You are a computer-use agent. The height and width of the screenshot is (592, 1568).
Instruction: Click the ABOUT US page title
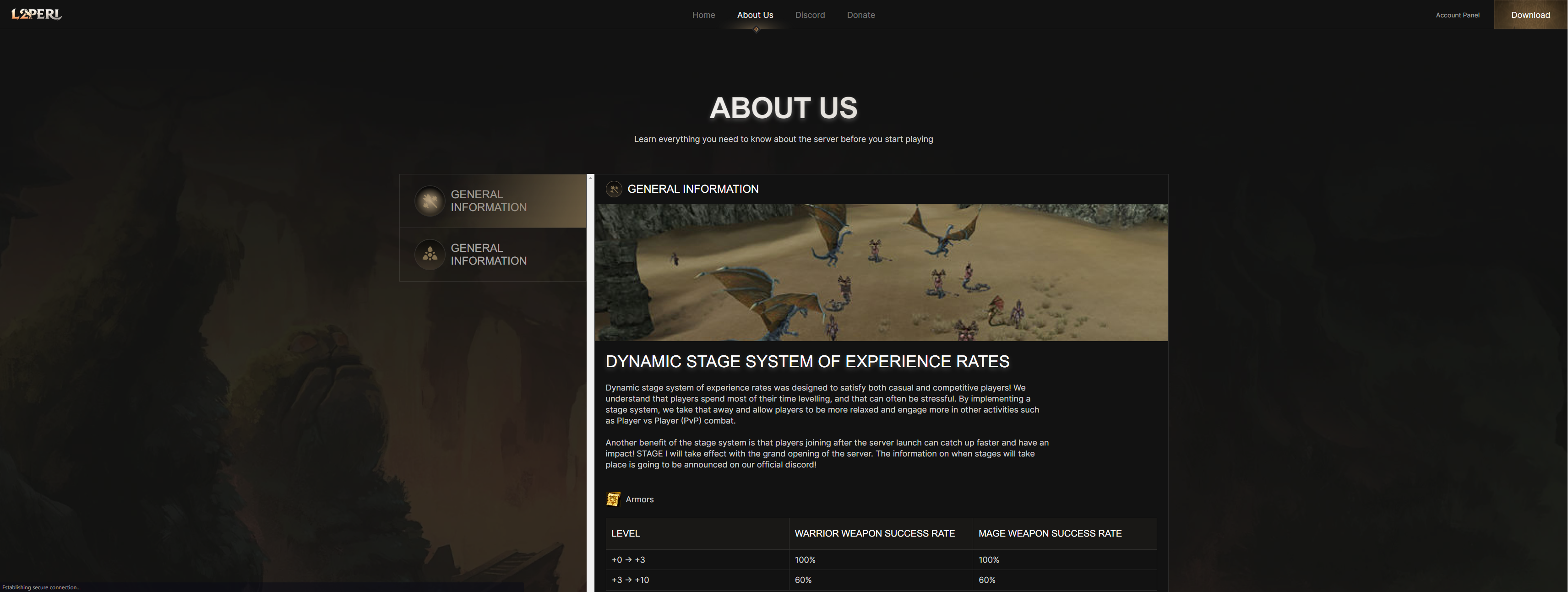click(784, 108)
